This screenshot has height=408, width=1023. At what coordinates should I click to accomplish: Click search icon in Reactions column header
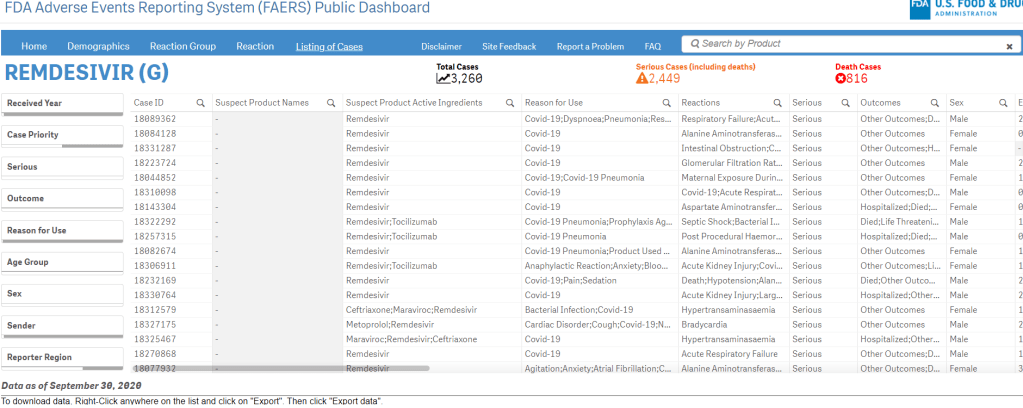[777, 103]
